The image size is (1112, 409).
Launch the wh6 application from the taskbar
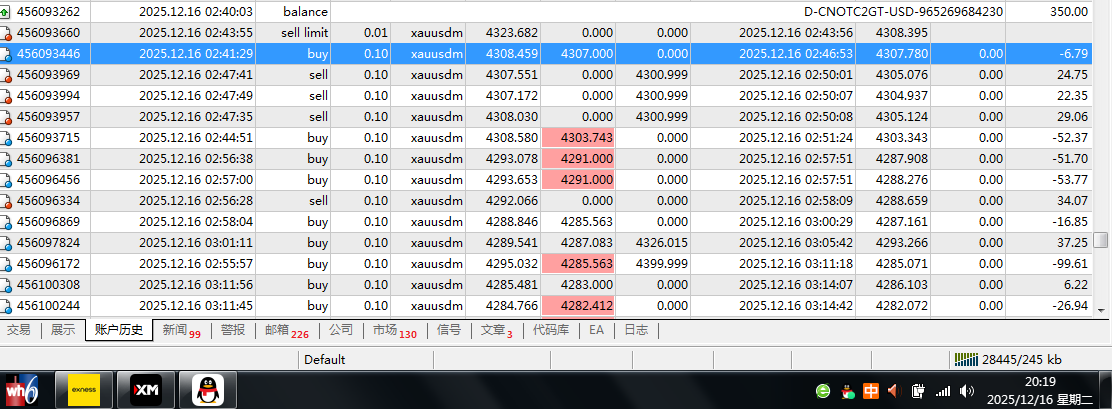point(21,389)
